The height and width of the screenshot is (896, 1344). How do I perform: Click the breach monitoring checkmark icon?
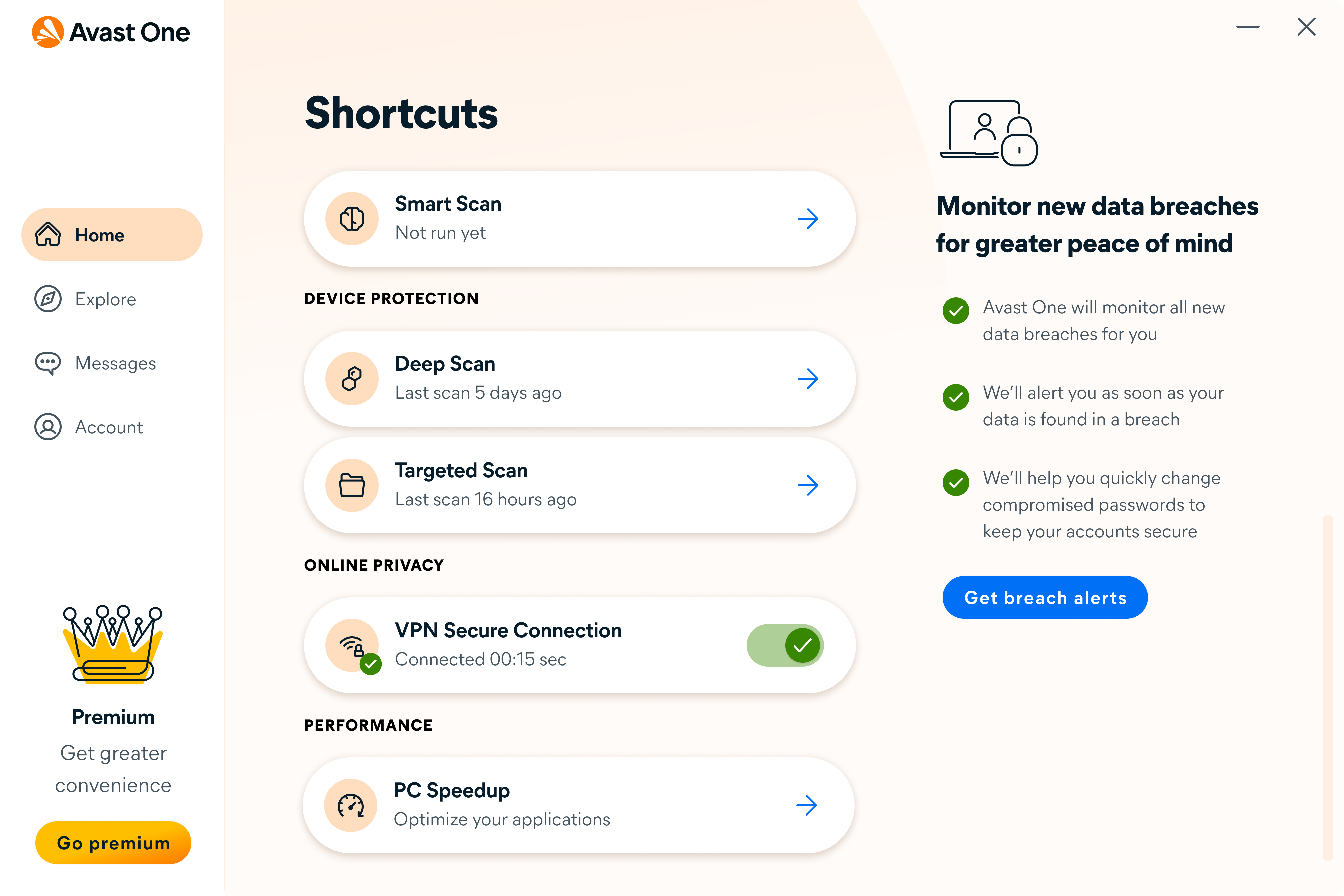point(955,311)
